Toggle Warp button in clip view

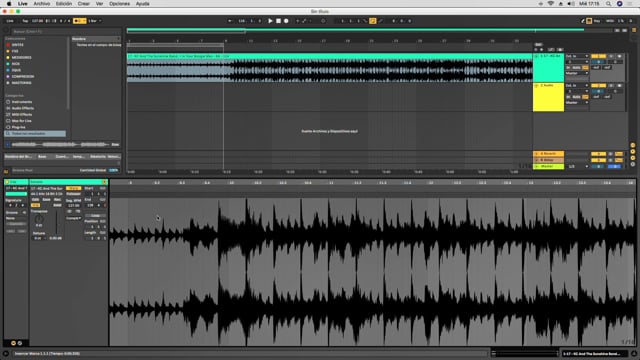(73, 188)
